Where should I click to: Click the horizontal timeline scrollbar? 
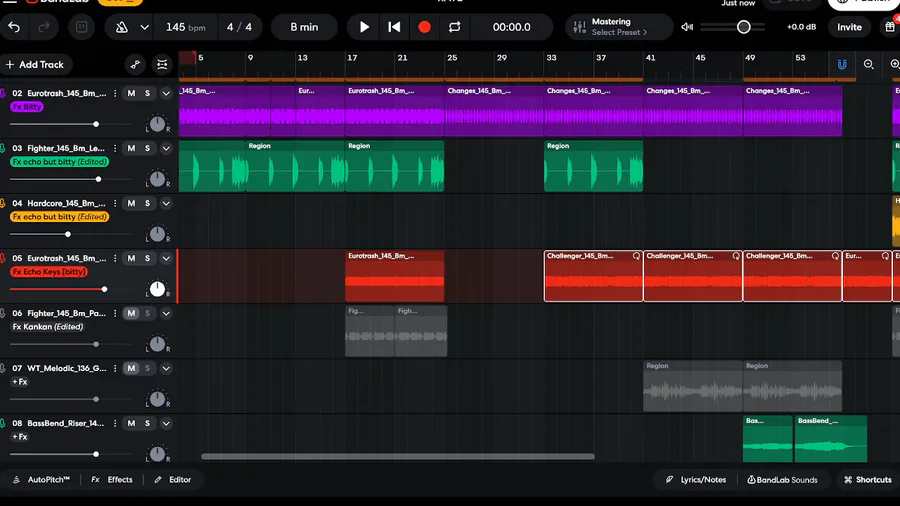pos(398,457)
